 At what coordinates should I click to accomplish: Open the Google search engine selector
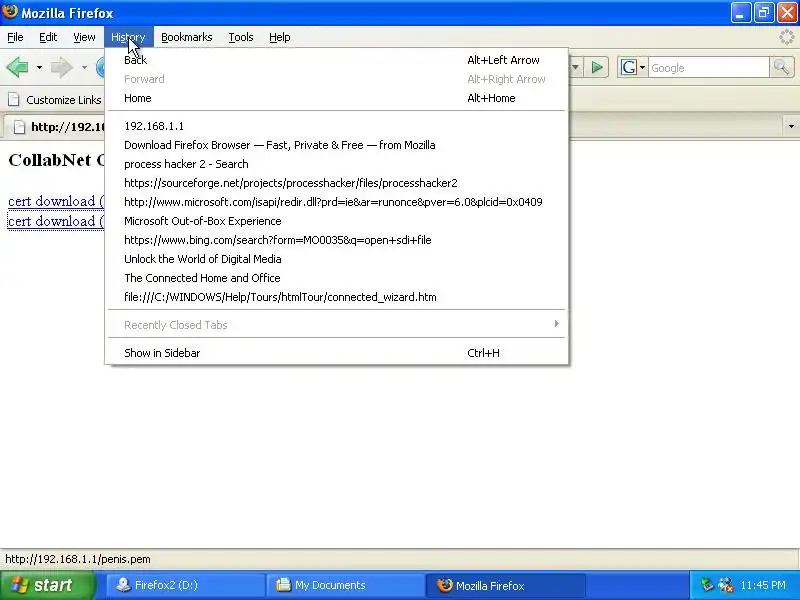[x=633, y=67]
